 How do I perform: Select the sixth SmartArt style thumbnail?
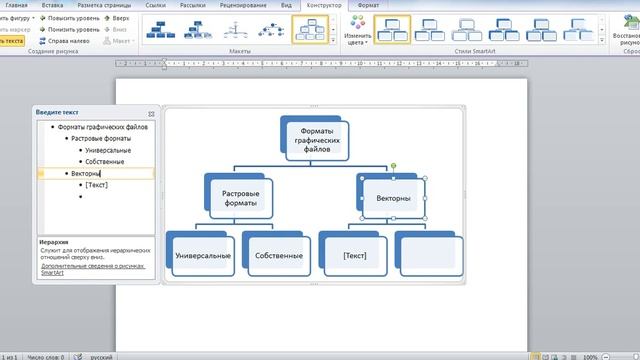tap(578, 30)
